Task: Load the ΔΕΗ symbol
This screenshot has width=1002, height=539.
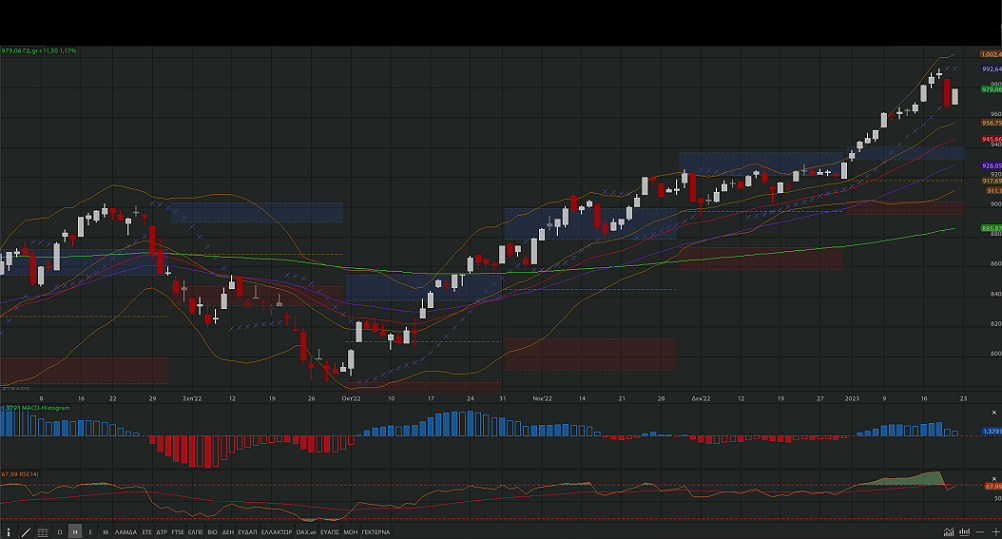Action: (x=227, y=532)
